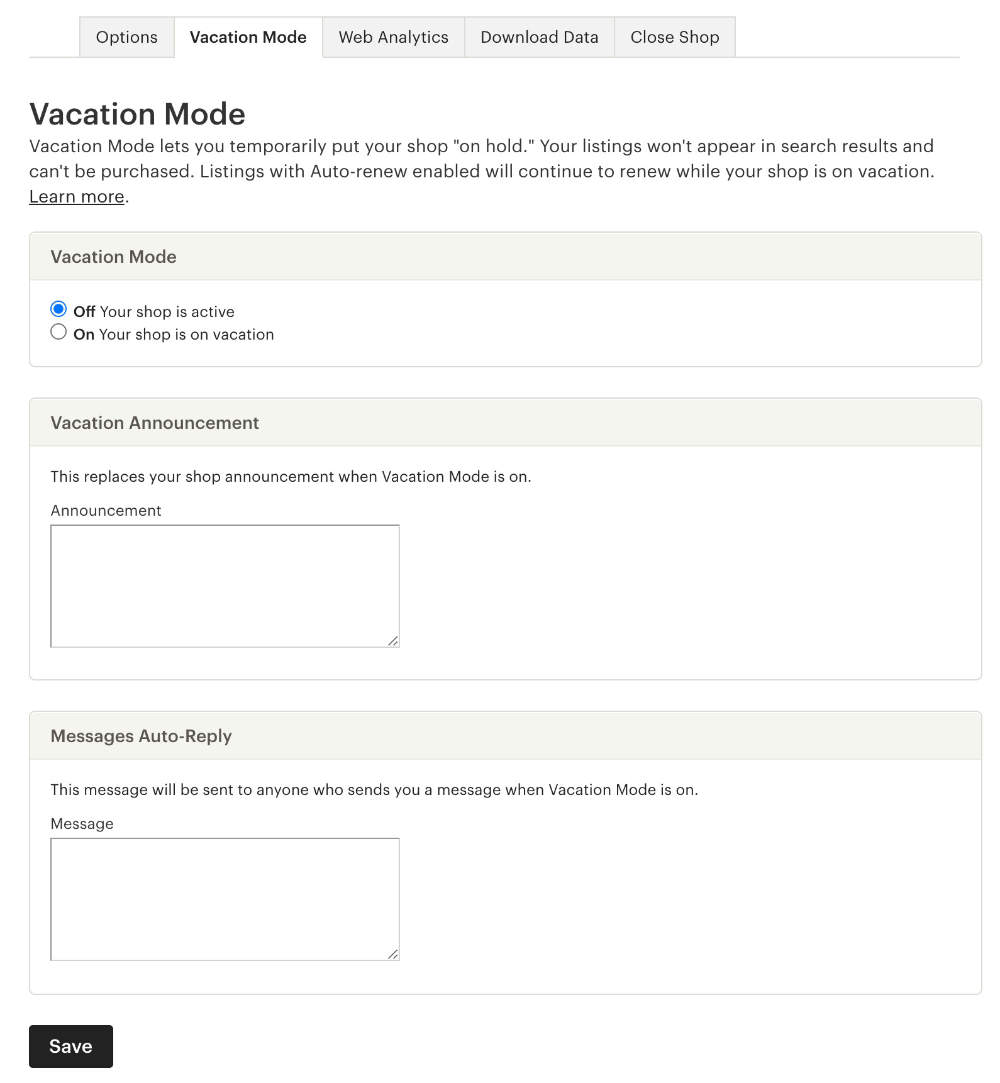Switch to the Options tab
This screenshot has height=1083, width=1000.
click(126, 37)
